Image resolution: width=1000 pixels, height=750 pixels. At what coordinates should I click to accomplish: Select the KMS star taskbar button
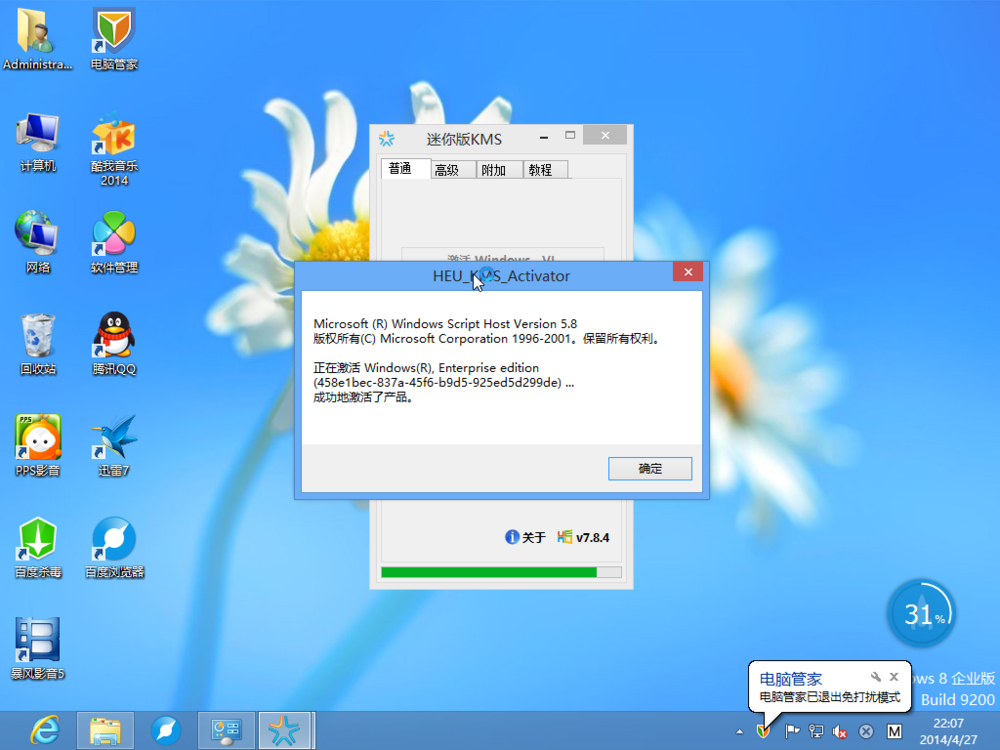point(284,731)
